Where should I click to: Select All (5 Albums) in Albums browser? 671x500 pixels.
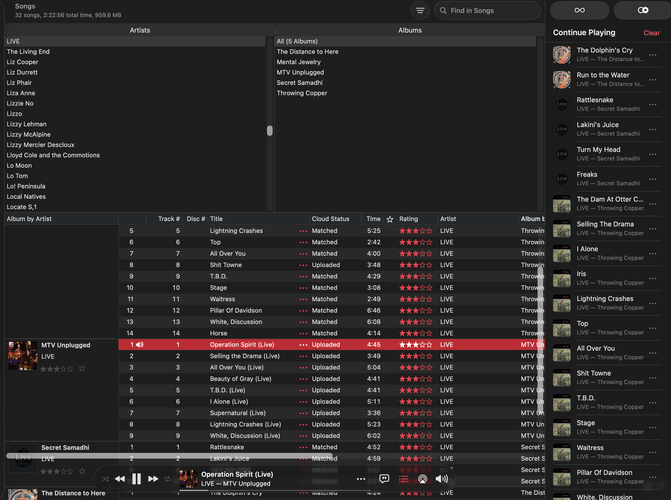(405, 42)
